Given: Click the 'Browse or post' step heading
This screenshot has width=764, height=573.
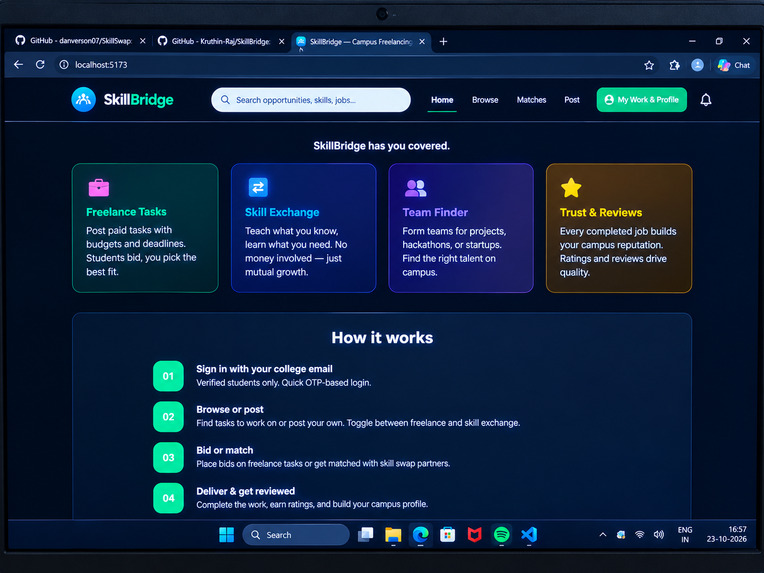Looking at the screenshot, I should click(x=229, y=409).
